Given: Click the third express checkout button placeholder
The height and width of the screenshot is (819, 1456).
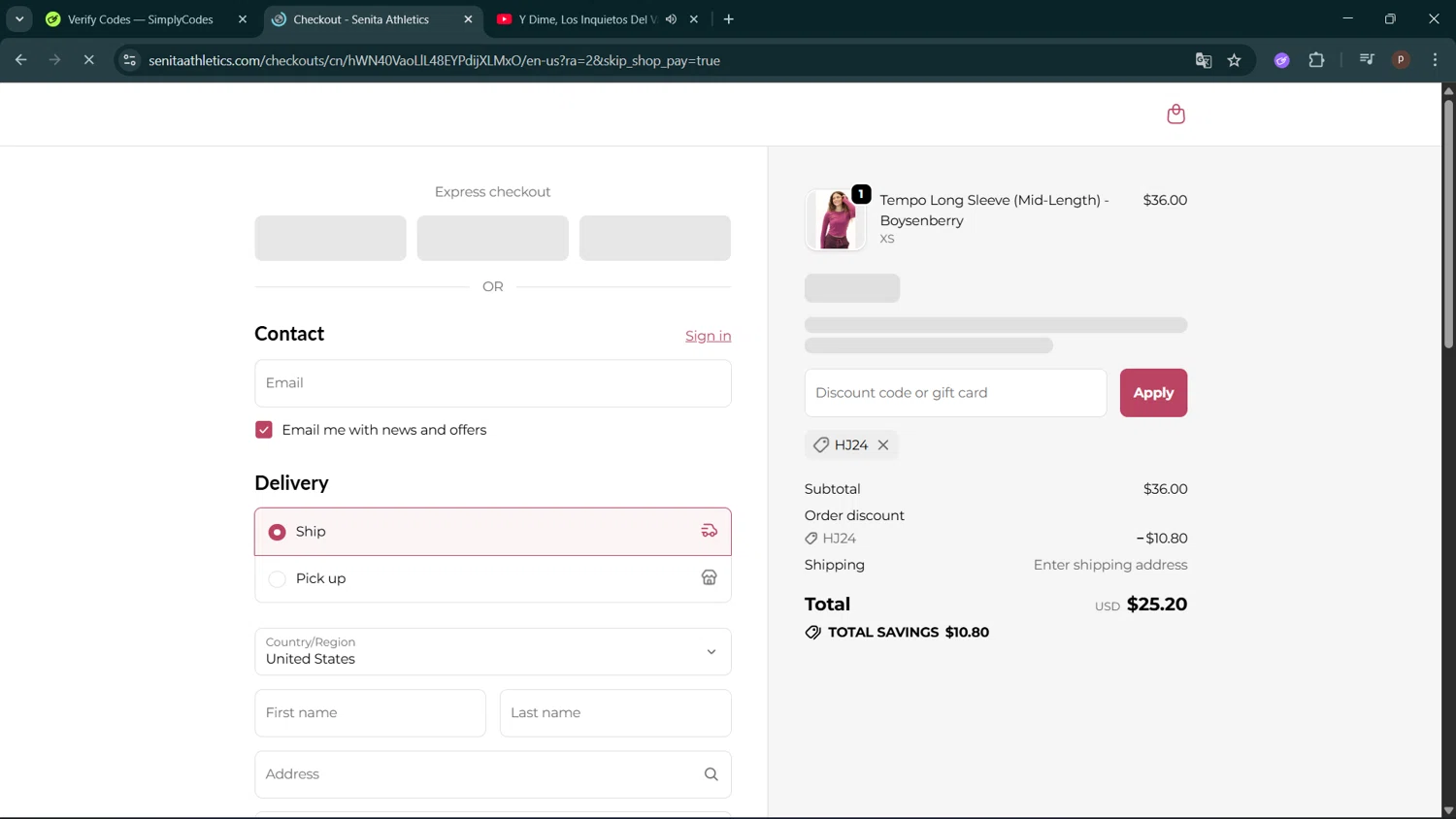Looking at the screenshot, I should pyautogui.click(x=654, y=238).
